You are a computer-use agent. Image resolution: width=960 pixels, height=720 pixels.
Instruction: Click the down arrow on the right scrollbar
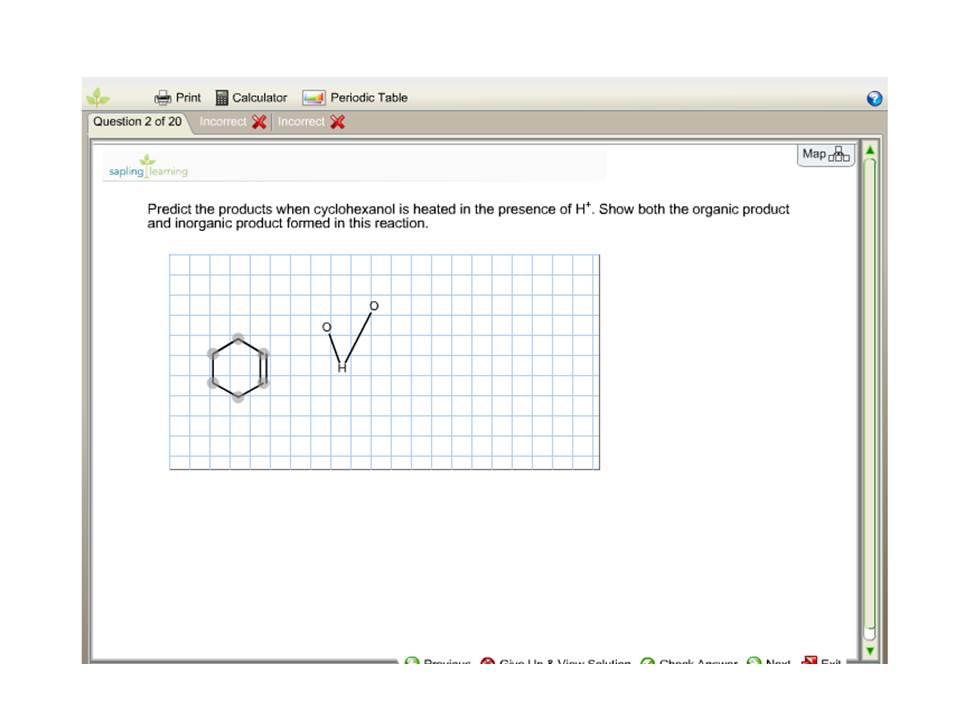[869, 651]
